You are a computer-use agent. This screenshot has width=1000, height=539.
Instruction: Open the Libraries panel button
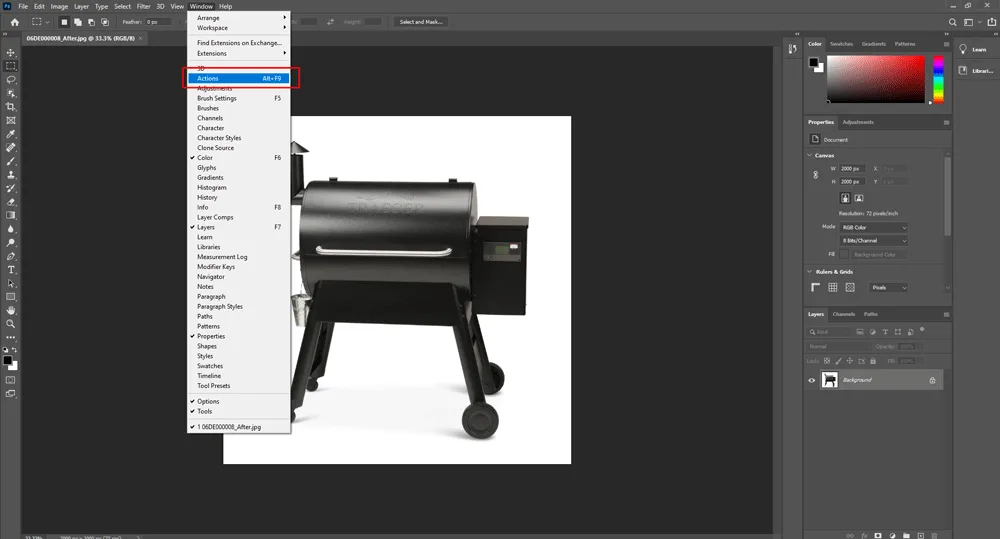tap(977, 71)
